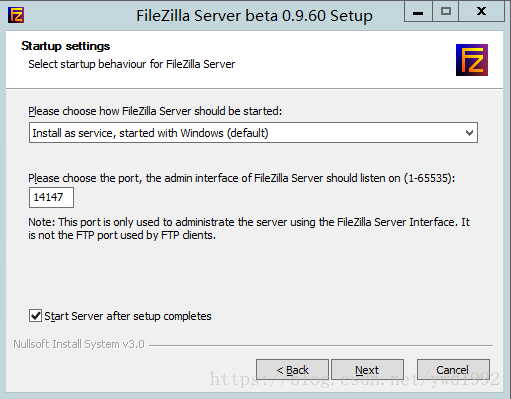Open the startup type combo box
Image resolution: width=511 pixels, height=399 pixels.
click(x=253, y=133)
